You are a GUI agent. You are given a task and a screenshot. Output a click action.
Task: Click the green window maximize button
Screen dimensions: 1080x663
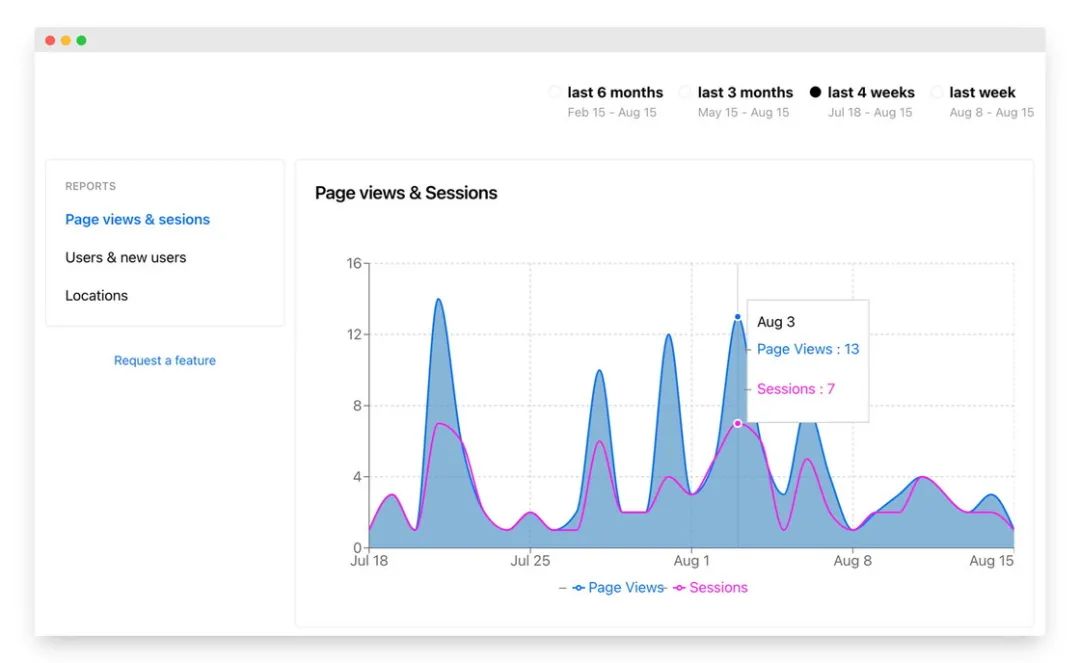(x=81, y=41)
